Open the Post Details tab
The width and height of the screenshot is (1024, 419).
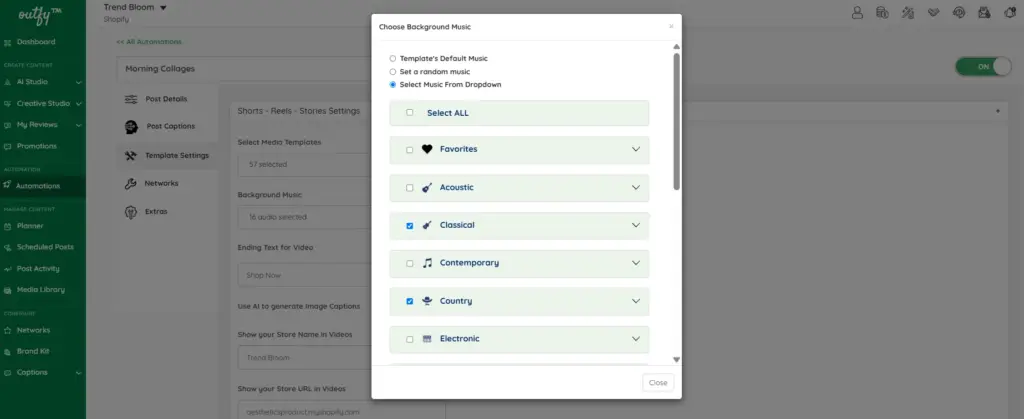coord(167,99)
